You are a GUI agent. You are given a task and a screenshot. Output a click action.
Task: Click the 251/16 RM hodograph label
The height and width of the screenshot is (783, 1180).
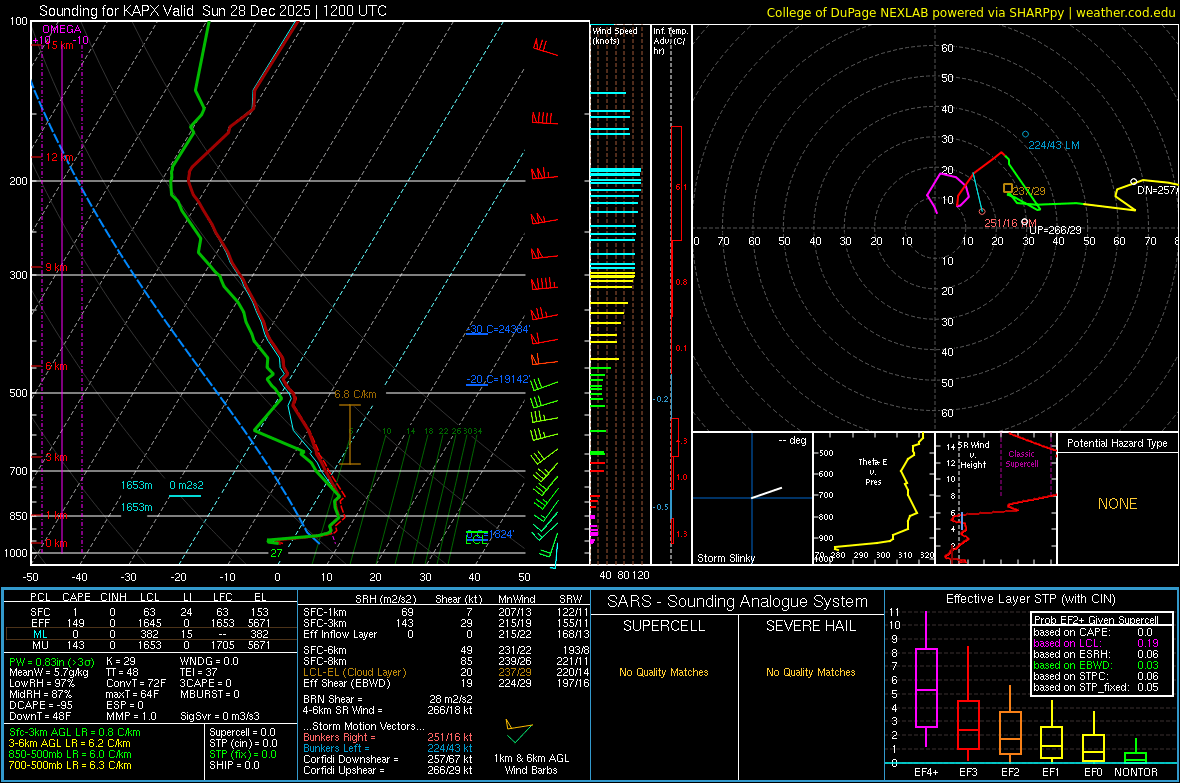(1010, 223)
